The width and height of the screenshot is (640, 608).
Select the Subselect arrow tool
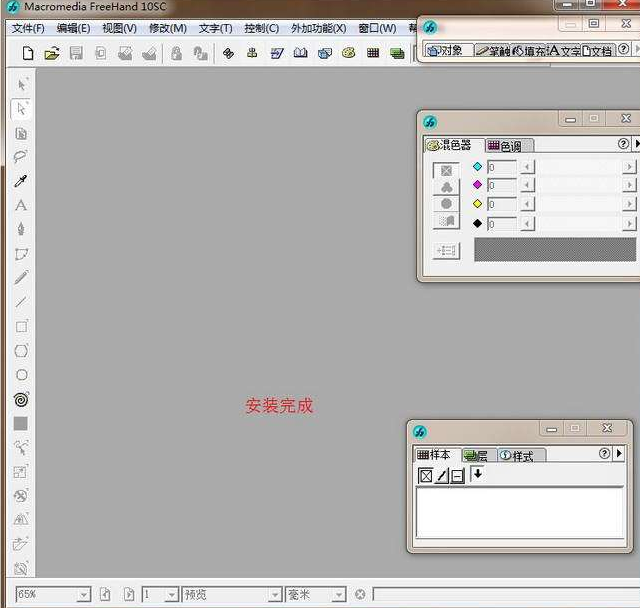(21, 109)
